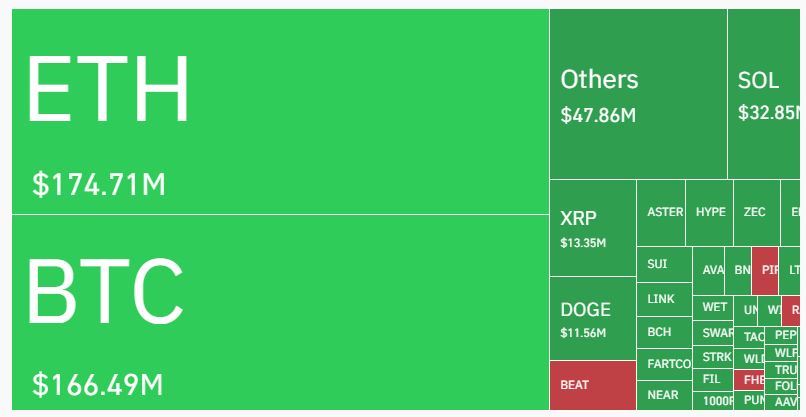Select the red BEAT tile
This screenshot has height=417, width=806.
pyautogui.click(x=592, y=385)
